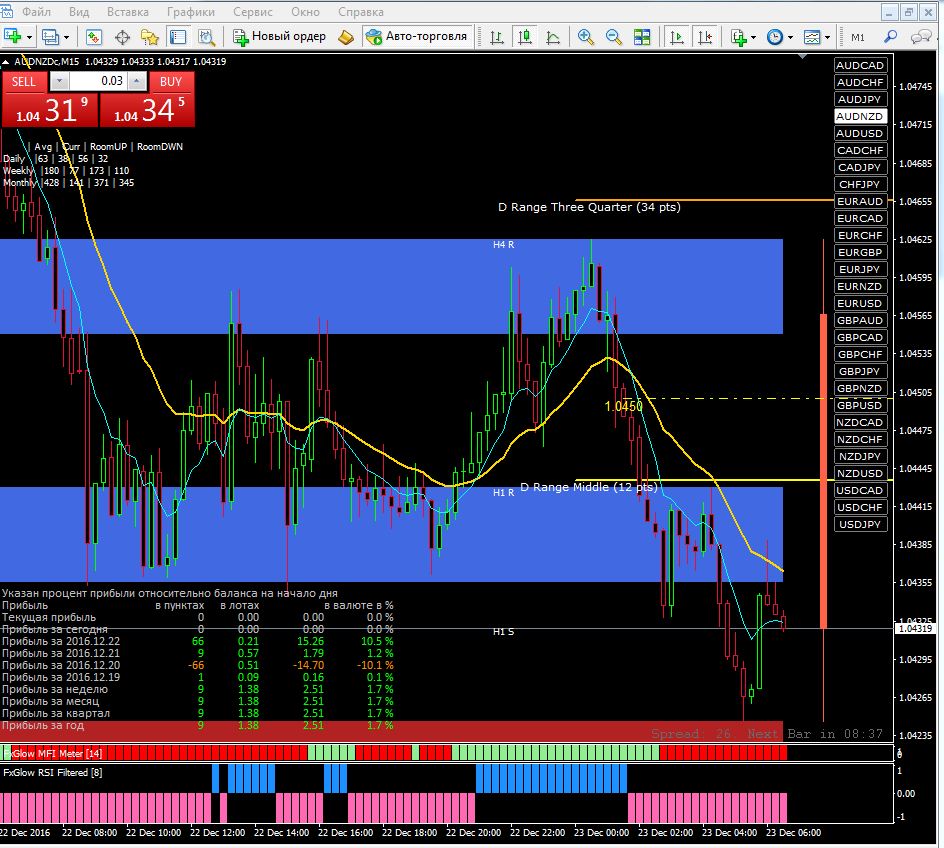Image resolution: width=944 pixels, height=848 pixels.
Task: Open the Strategy Tester magnifier icon
Action: tap(206, 37)
